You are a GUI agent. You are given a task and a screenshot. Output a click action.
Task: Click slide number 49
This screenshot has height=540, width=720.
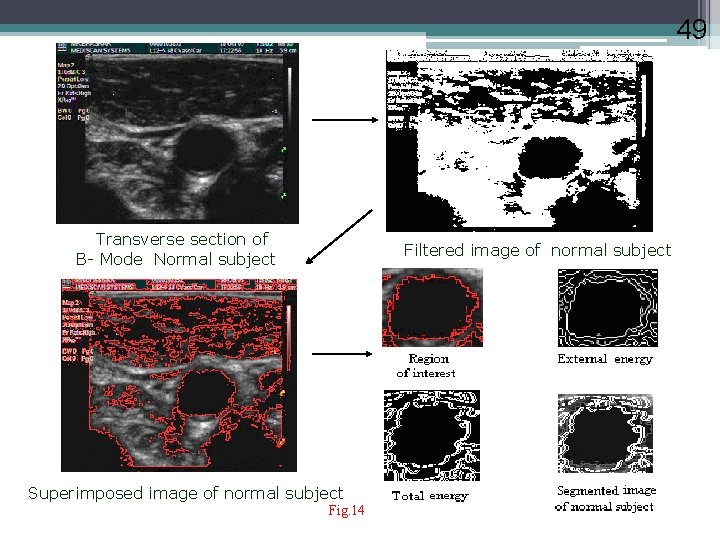pos(691,29)
